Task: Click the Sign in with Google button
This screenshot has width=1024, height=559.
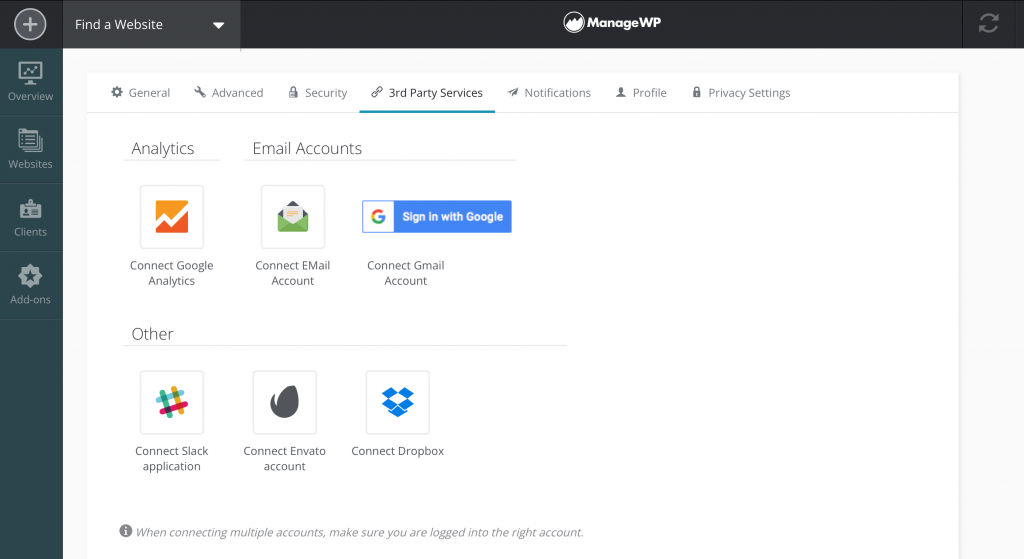Action: [x=437, y=217]
